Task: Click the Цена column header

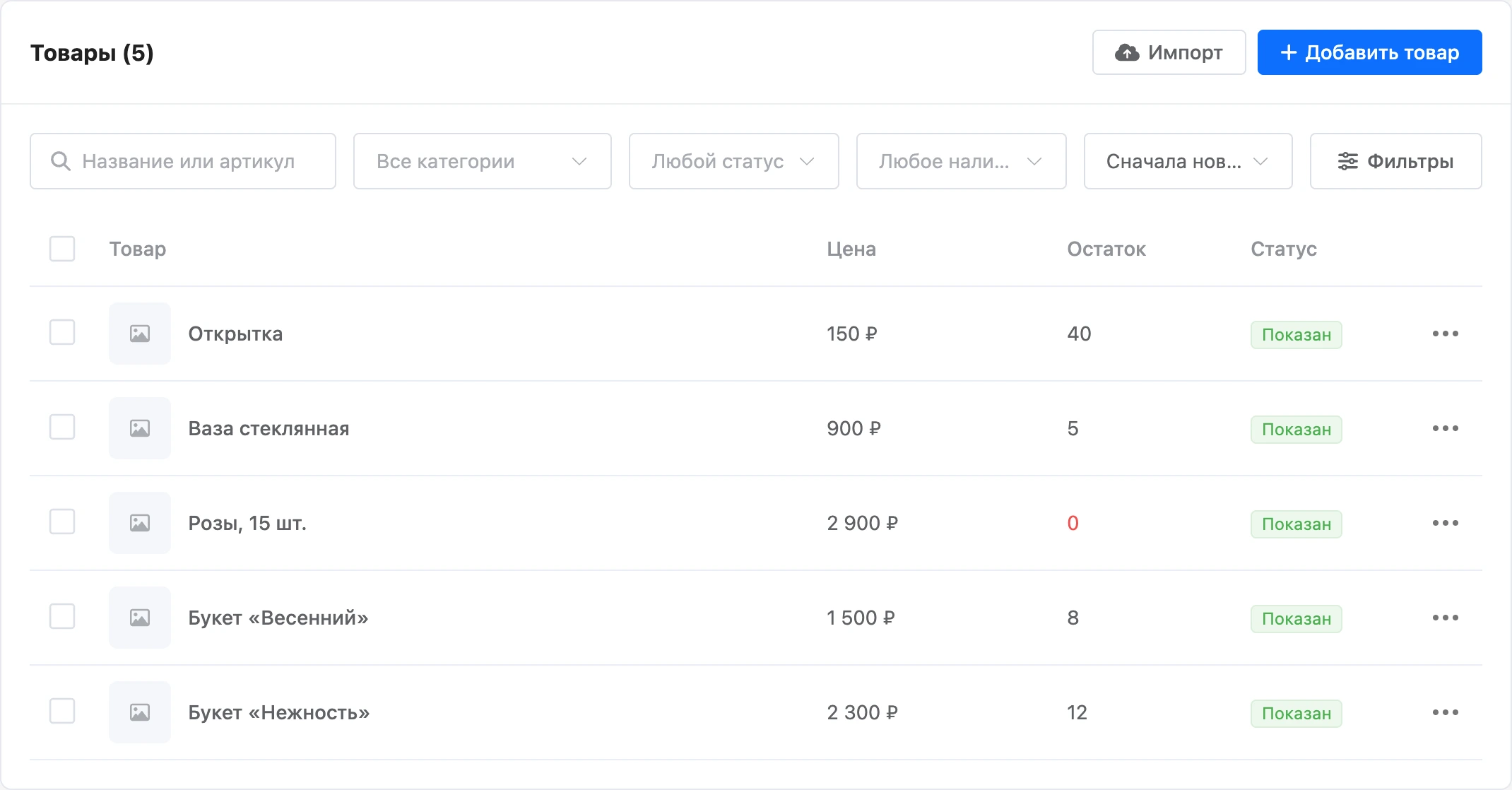Action: tap(851, 249)
